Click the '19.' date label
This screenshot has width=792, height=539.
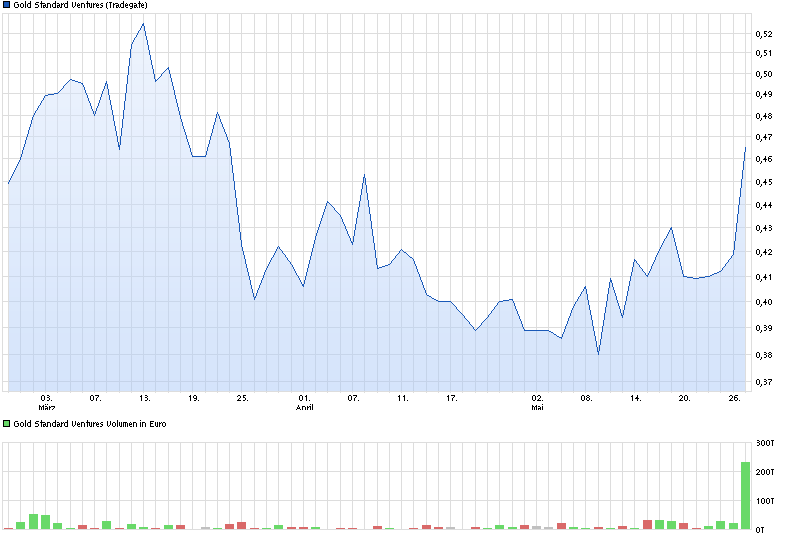coord(193,398)
